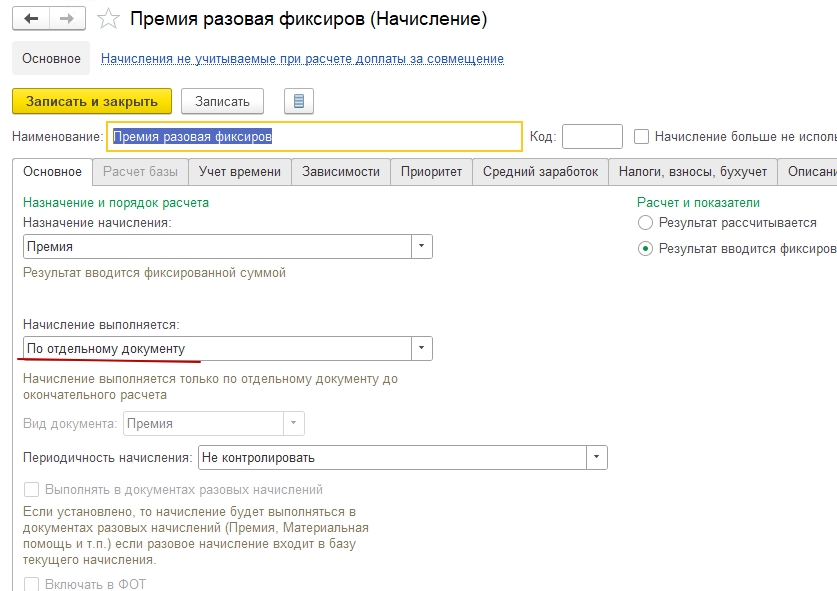Select the Основное section in navigation panel
Image resolution: width=837 pixels, height=591 pixels.
click(51, 59)
